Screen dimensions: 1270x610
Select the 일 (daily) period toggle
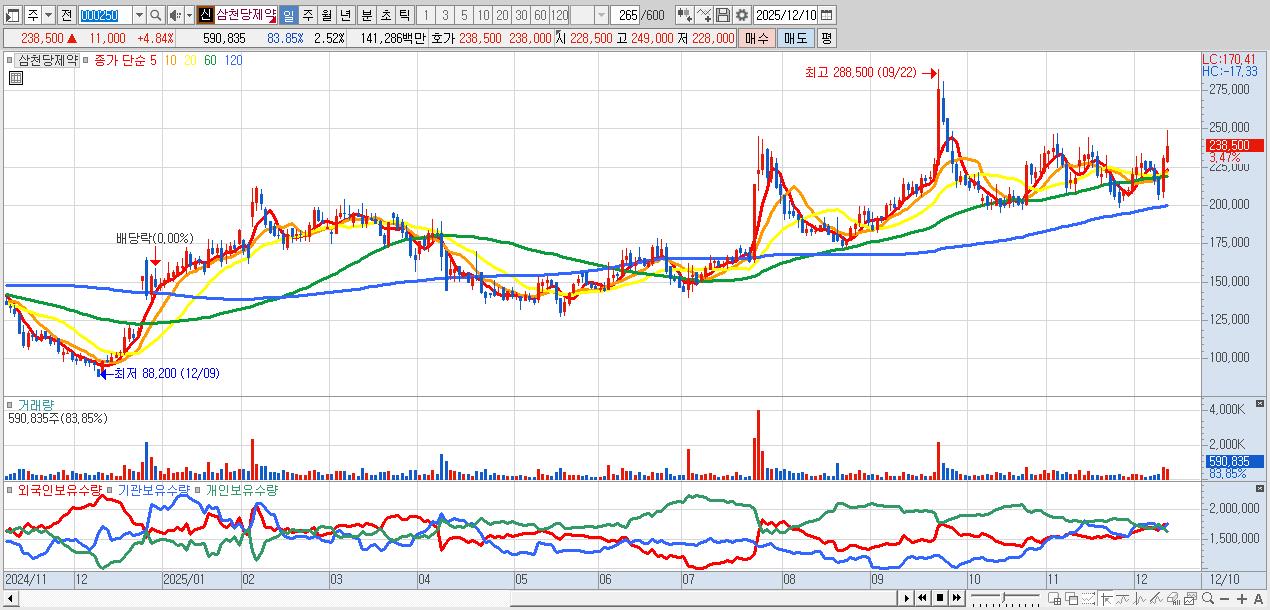(288, 15)
